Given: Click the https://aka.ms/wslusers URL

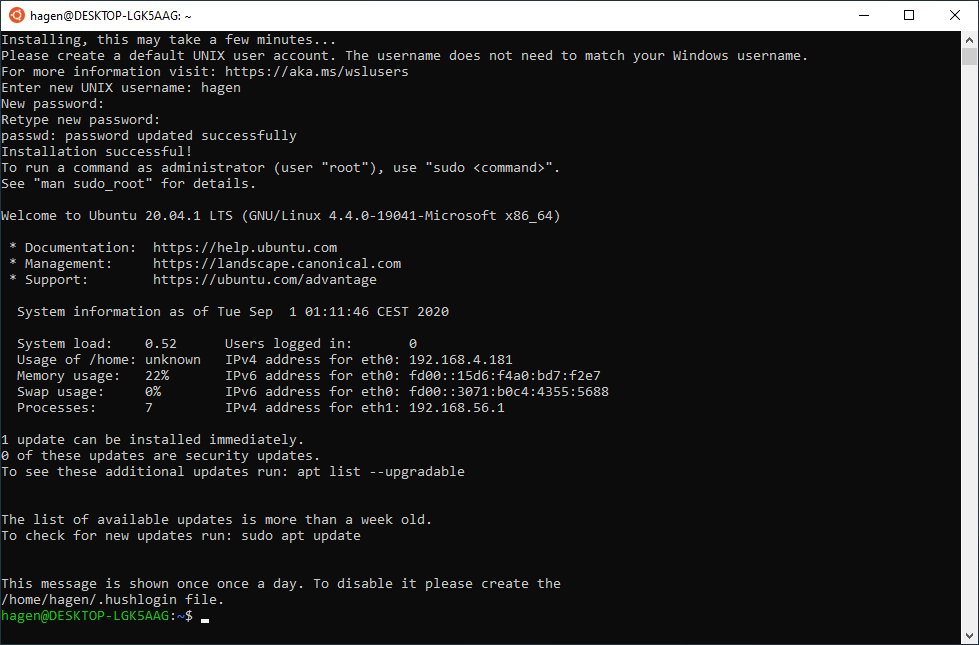Looking at the screenshot, I should pyautogui.click(x=317, y=72).
